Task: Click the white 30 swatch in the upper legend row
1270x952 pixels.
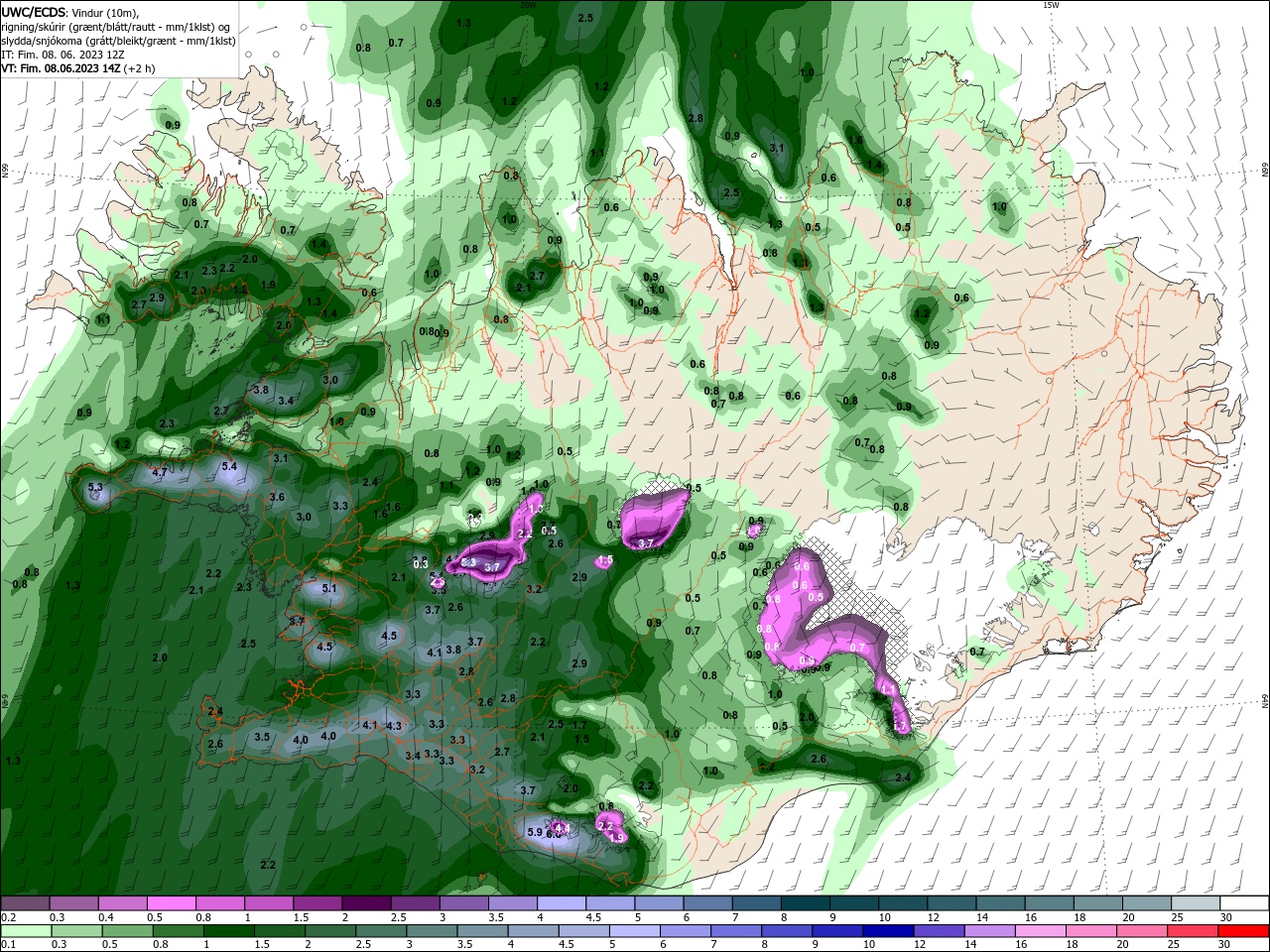Action: 1244,902
